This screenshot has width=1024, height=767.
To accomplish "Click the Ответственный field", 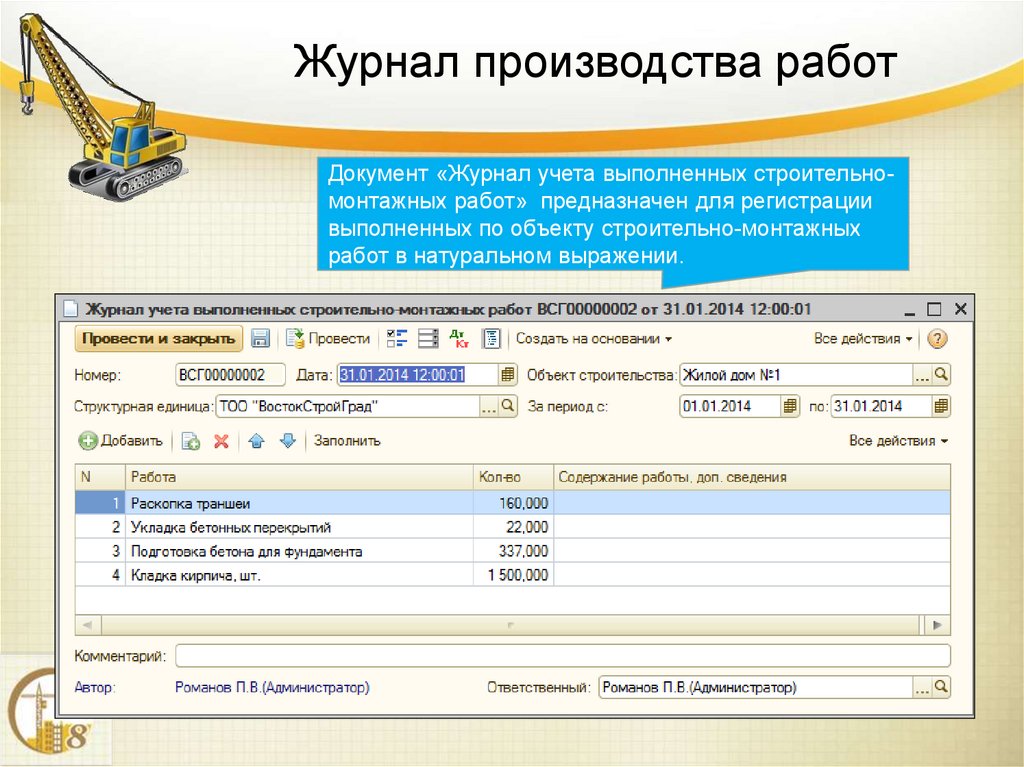I will click(756, 687).
